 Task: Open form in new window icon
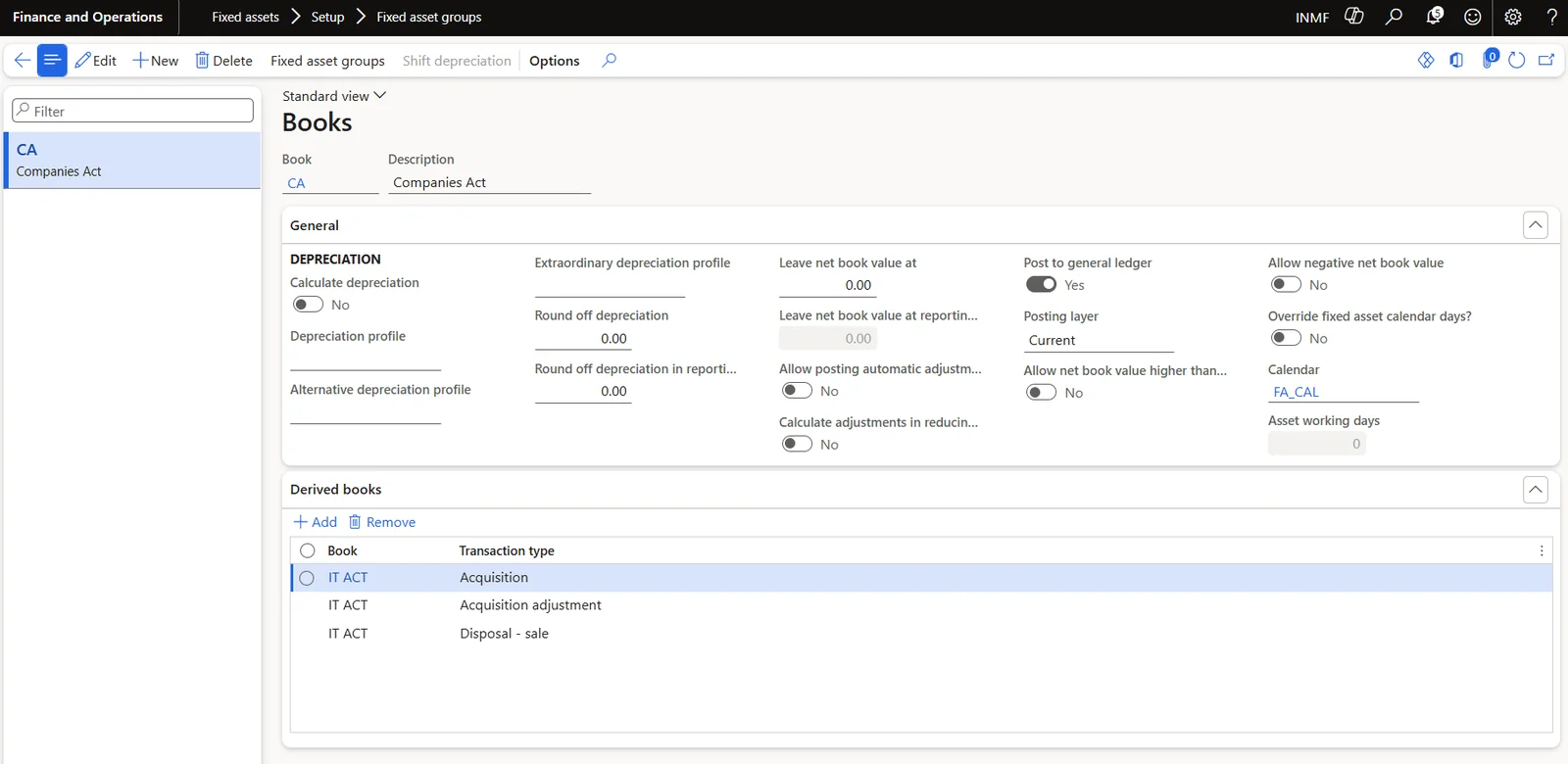click(x=1546, y=61)
